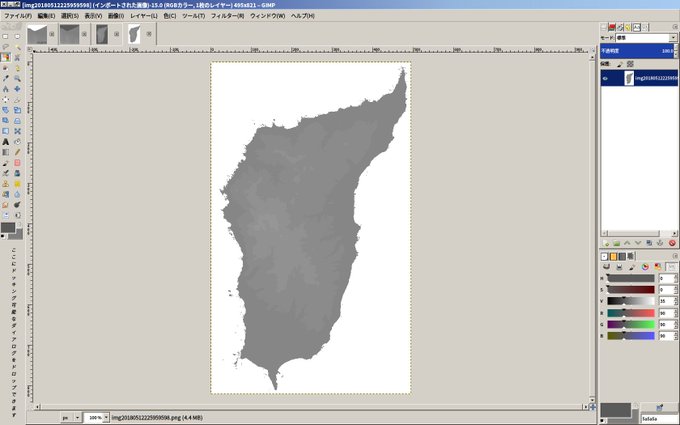The width and height of the screenshot is (680, 425).
Task: Select the Heal bandage tool
Action: pos(17,184)
